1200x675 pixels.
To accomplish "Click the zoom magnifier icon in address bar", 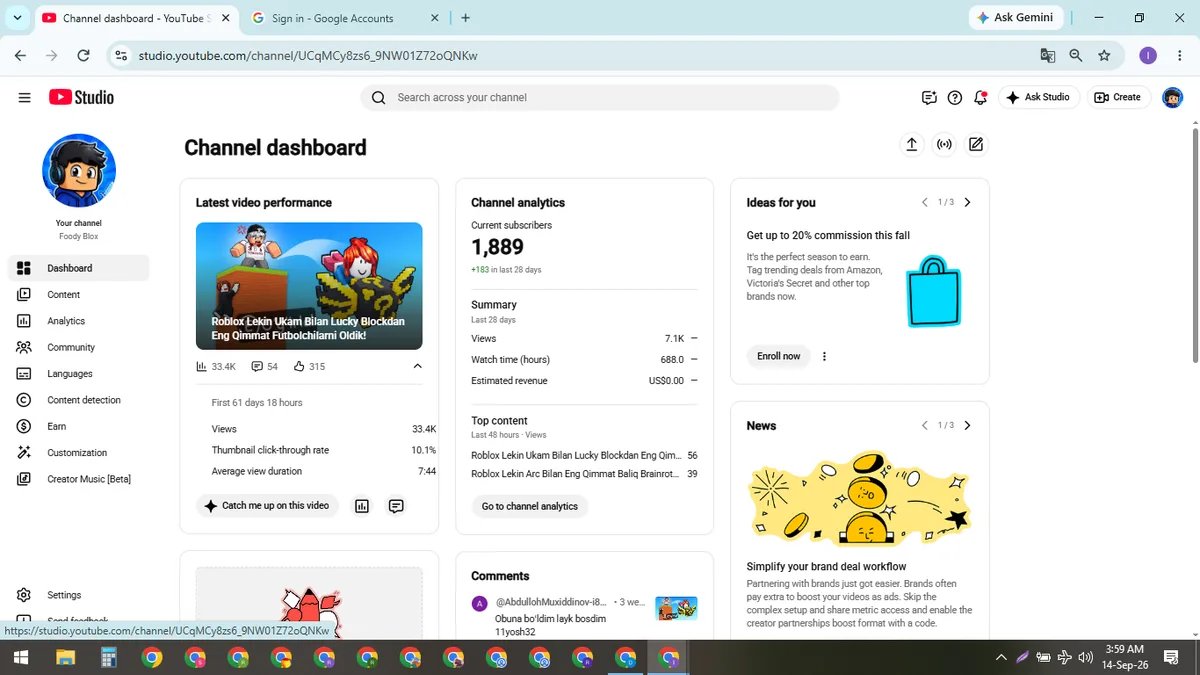I will click(x=1076, y=56).
